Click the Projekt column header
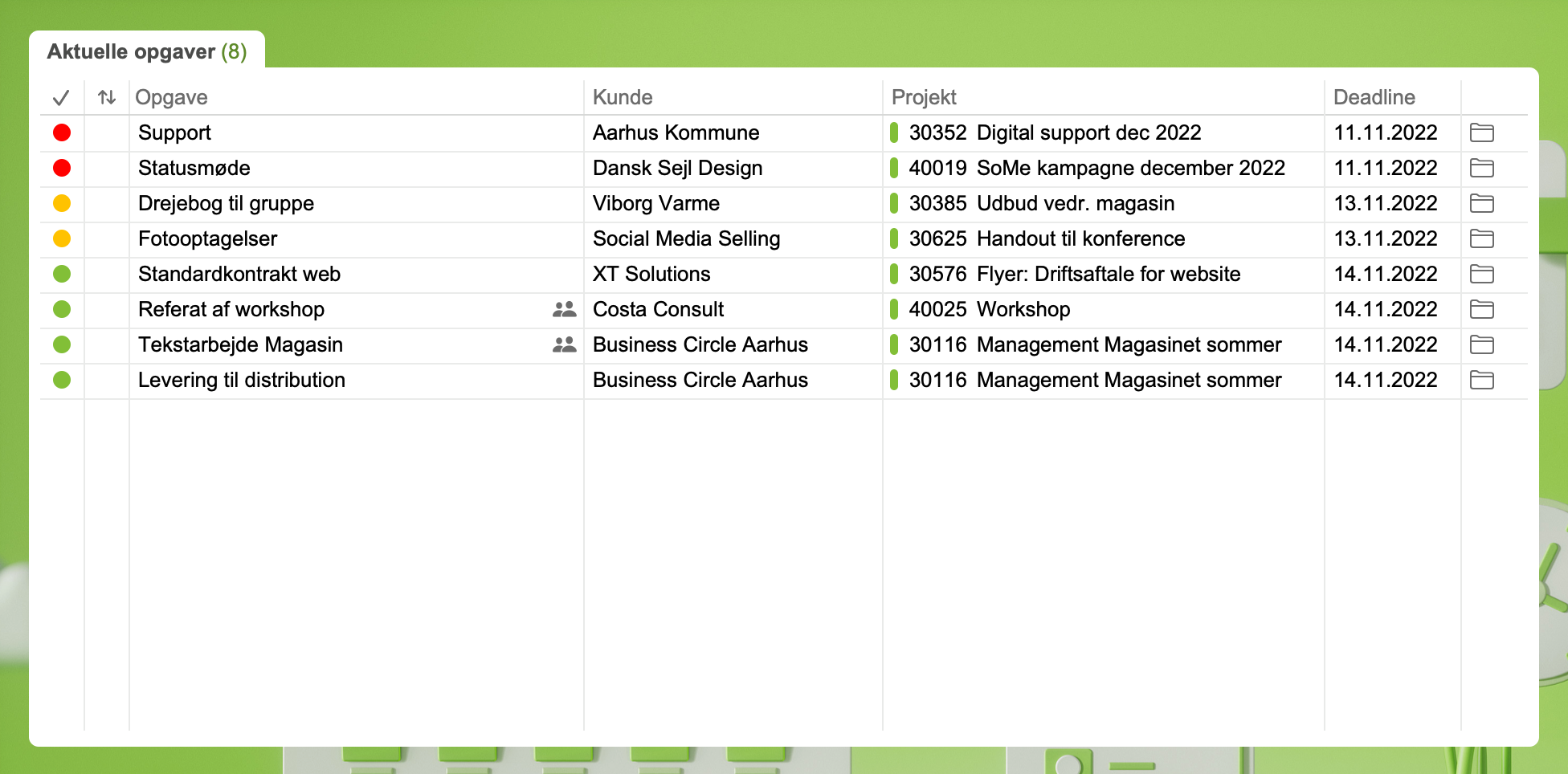1568x774 pixels. [924, 98]
